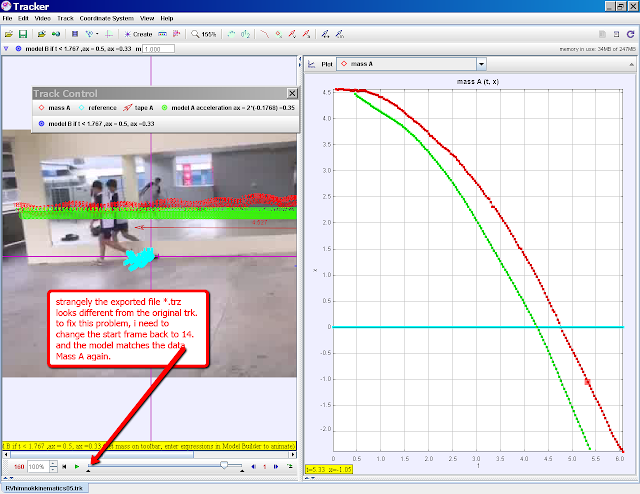Image resolution: width=640 pixels, height=494 pixels.
Task: Click the magnifier zoom icon
Action: coord(195,34)
